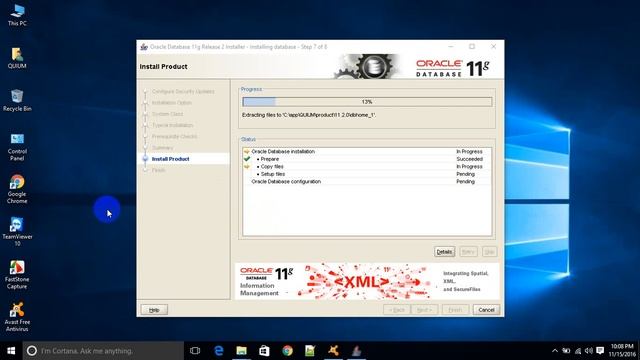Click the 13% installation progress bar

coord(367,102)
